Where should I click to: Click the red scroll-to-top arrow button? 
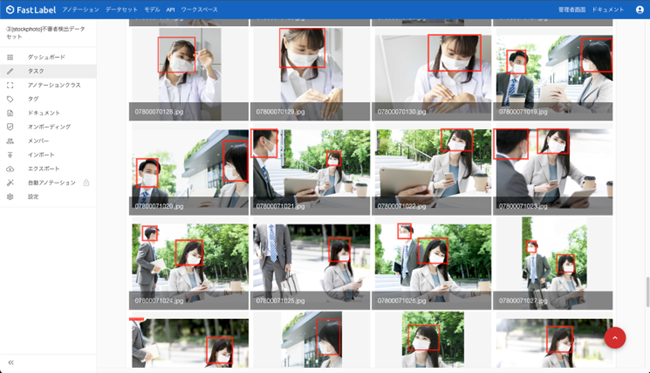click(615, 338)
